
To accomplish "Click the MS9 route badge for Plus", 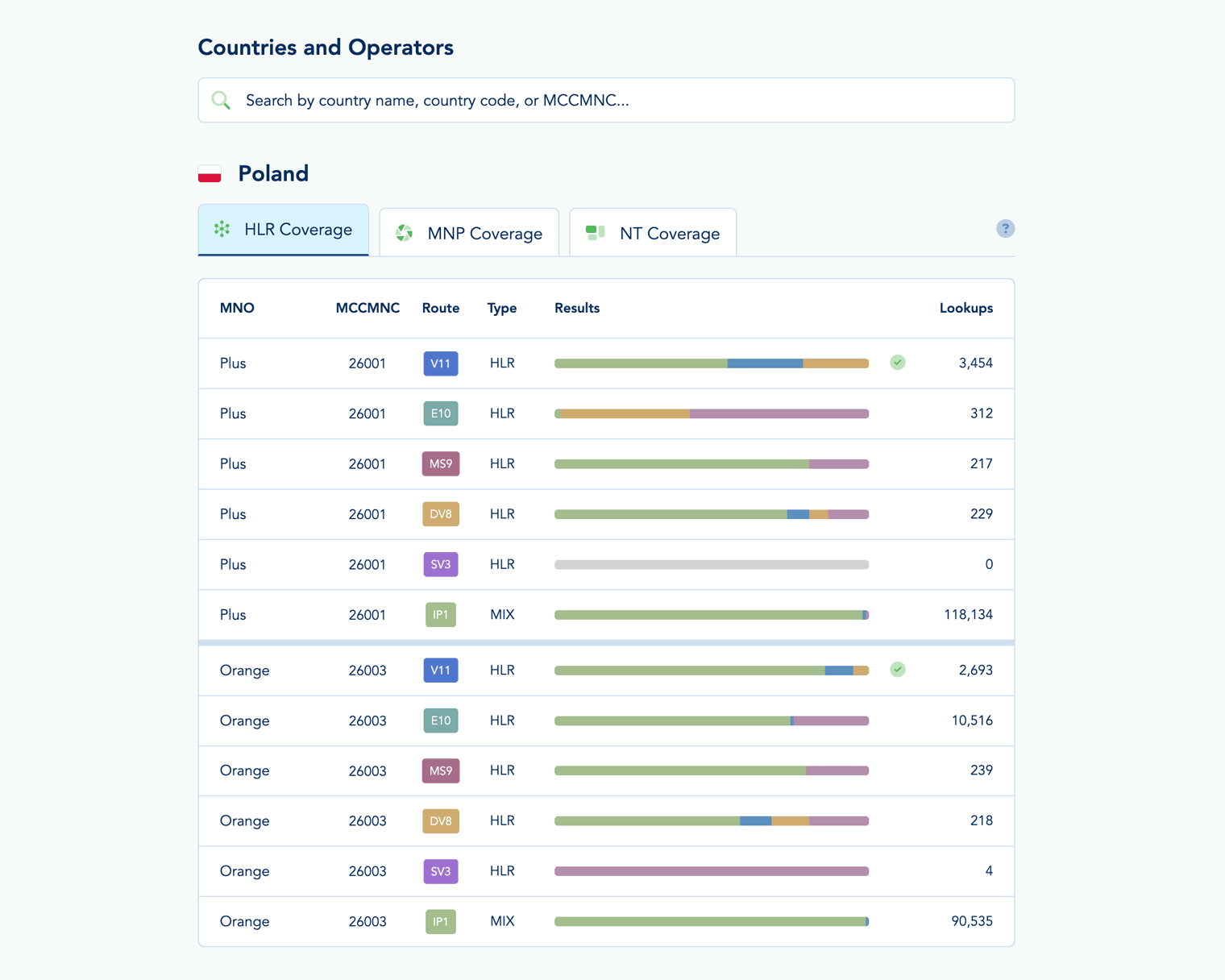I will pos(440,464).
